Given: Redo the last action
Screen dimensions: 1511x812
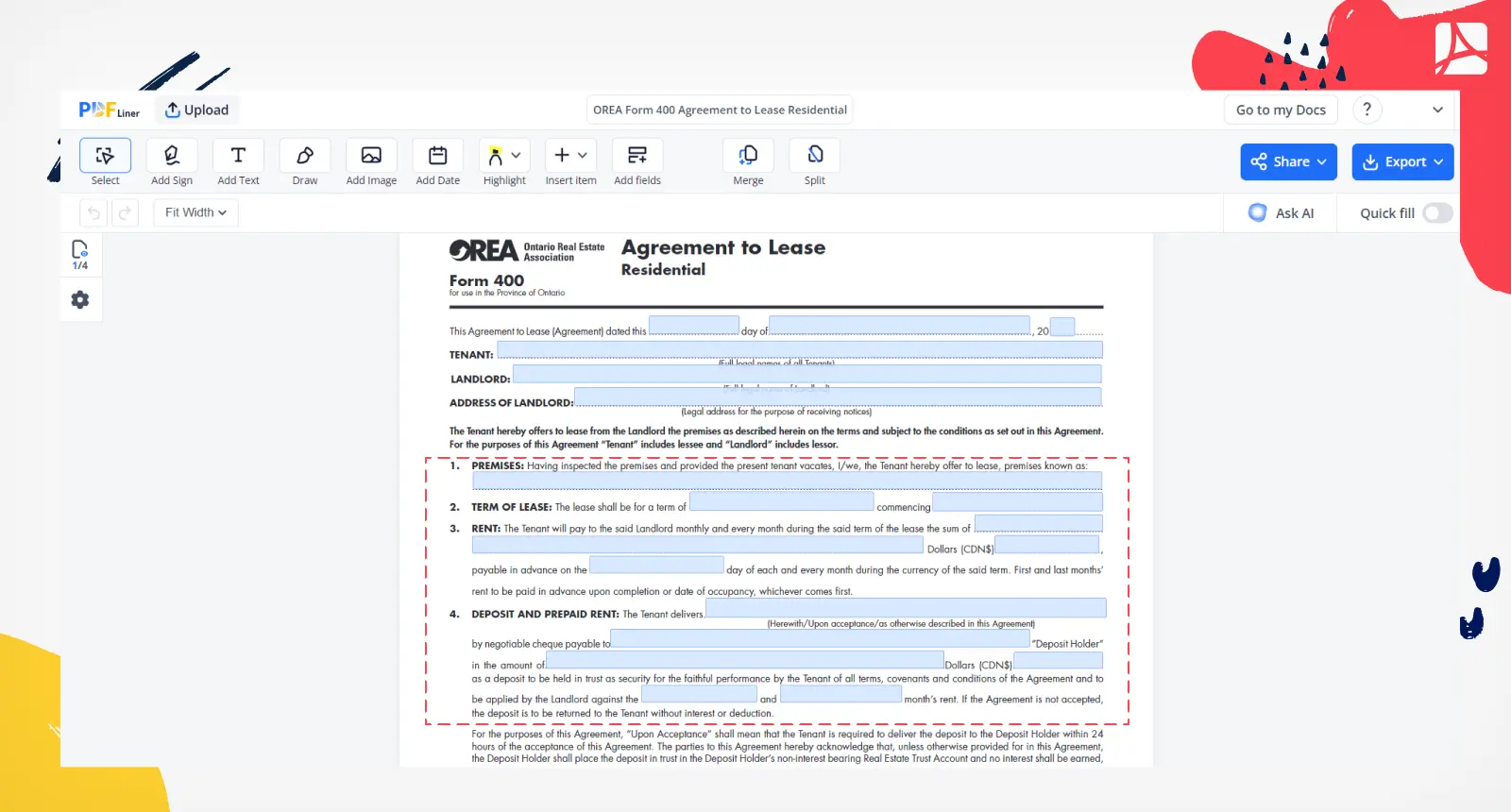Looking at the screenshot, I should pyautogui.click(x=125, y=212).
